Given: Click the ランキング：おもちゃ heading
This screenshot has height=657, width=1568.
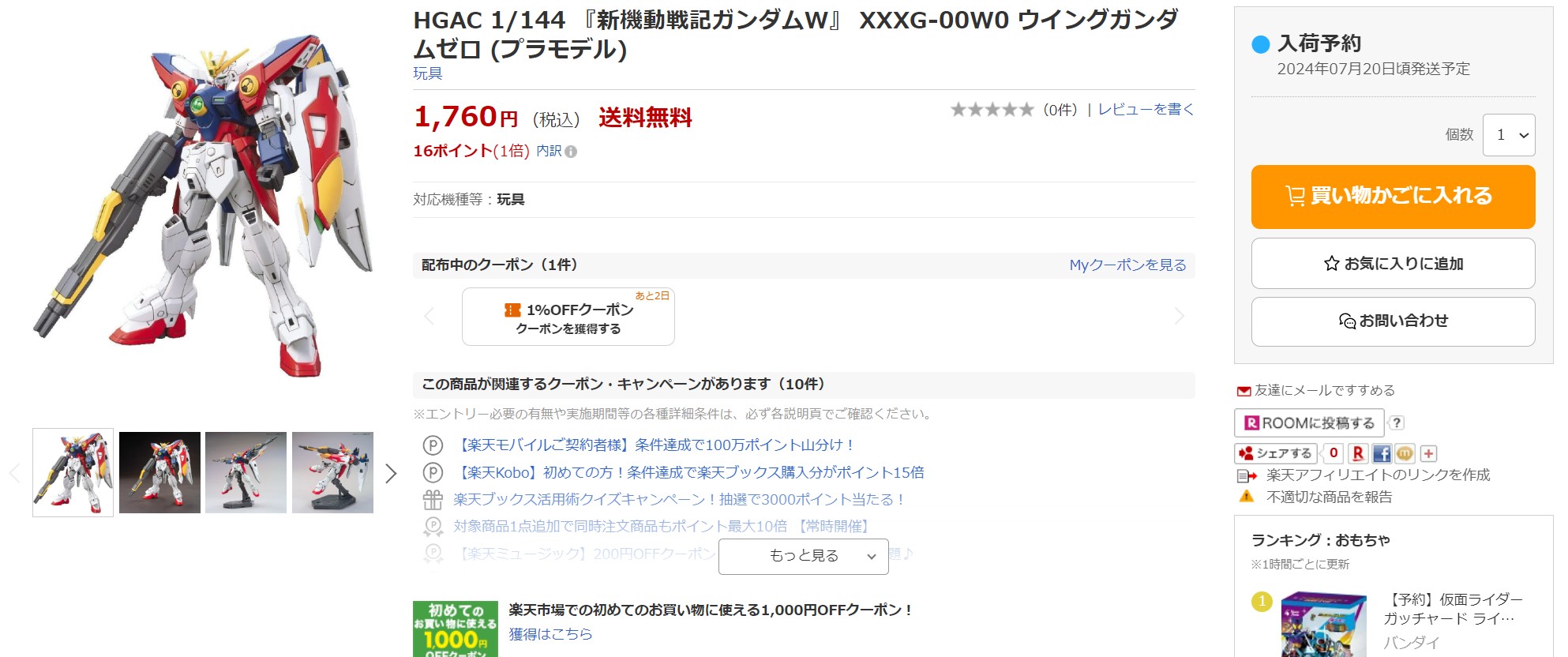Looking at the screenshot, I should pos(1321,540).
